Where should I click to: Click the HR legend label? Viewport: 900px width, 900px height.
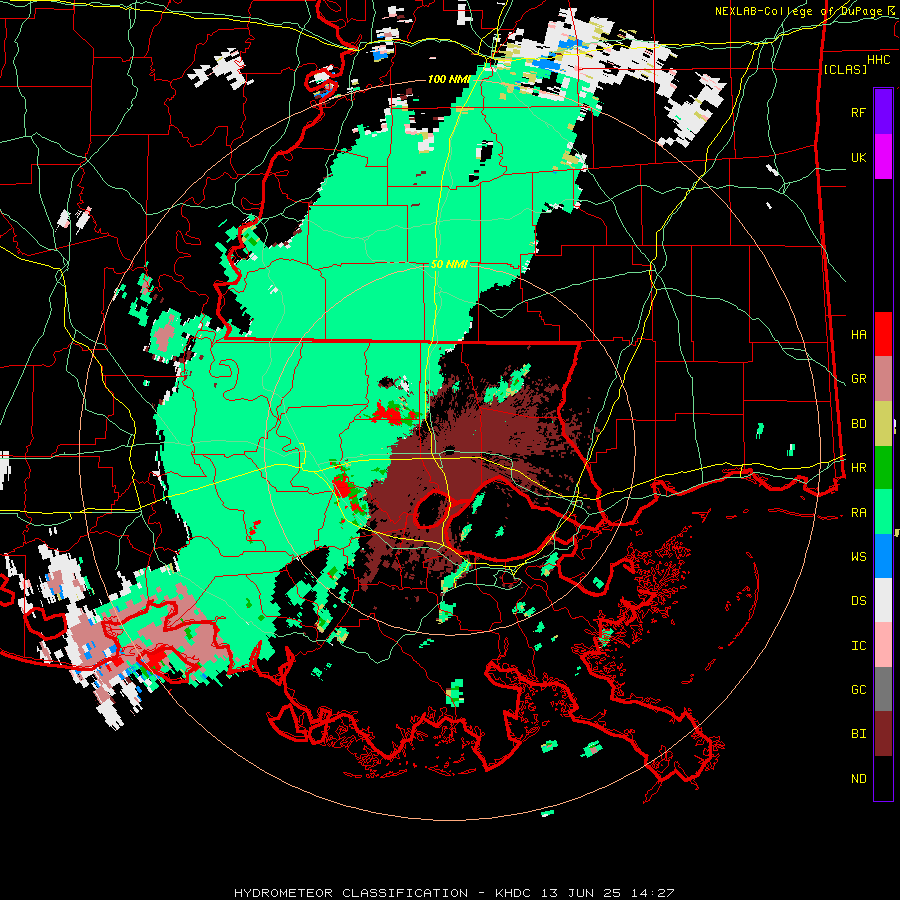[858, 468]
